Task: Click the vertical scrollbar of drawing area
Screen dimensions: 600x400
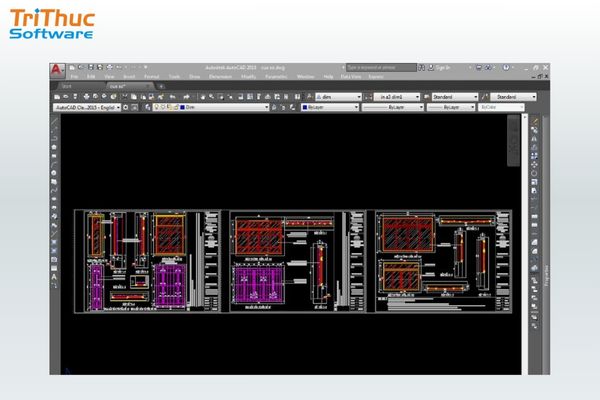Action: coord(525,244)
